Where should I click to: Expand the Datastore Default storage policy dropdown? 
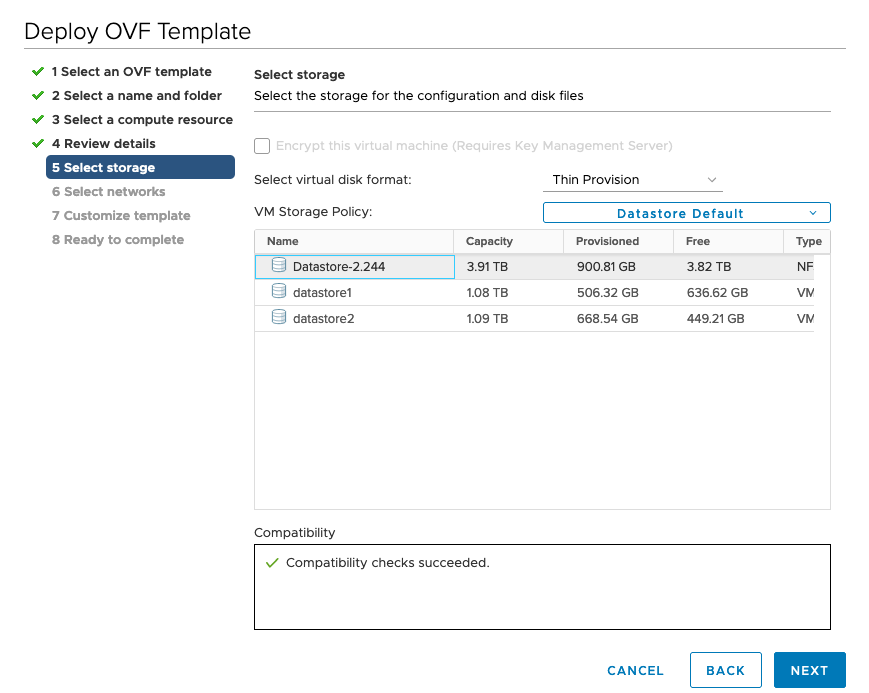[x=687, y=213]
